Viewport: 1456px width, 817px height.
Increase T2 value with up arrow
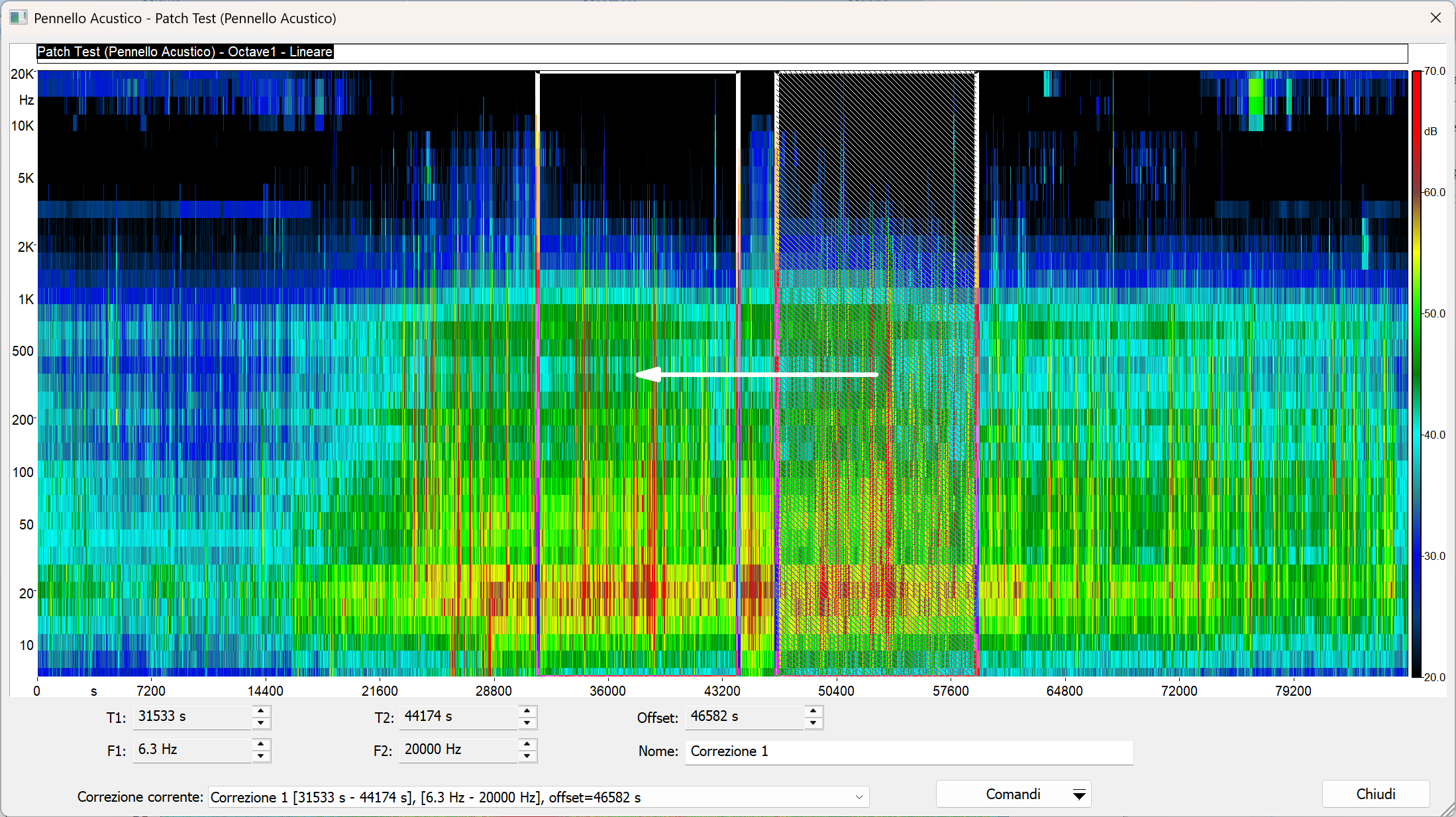coord(527,710)
